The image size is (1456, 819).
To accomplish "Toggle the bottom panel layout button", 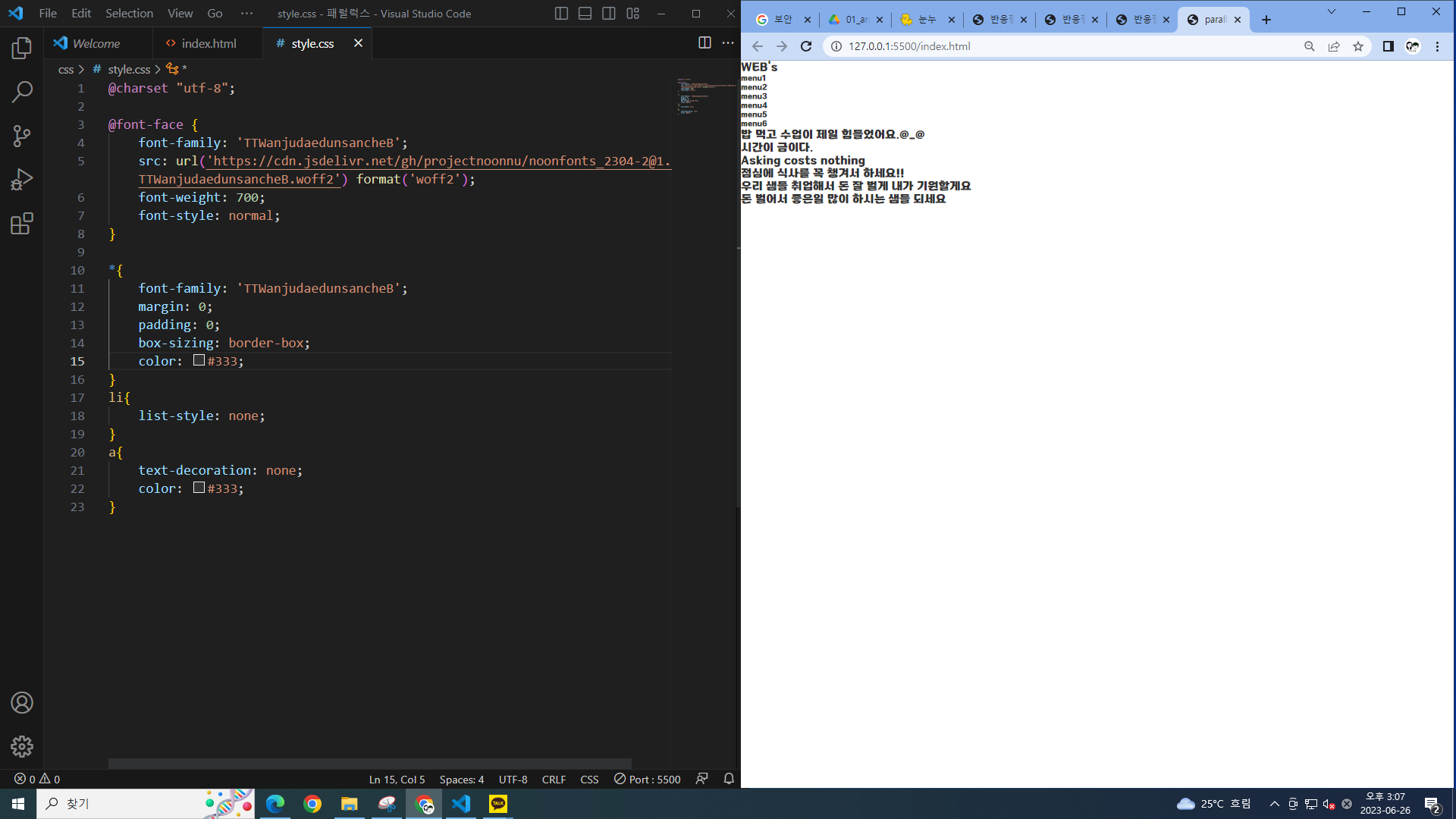I will click(585, 14).
